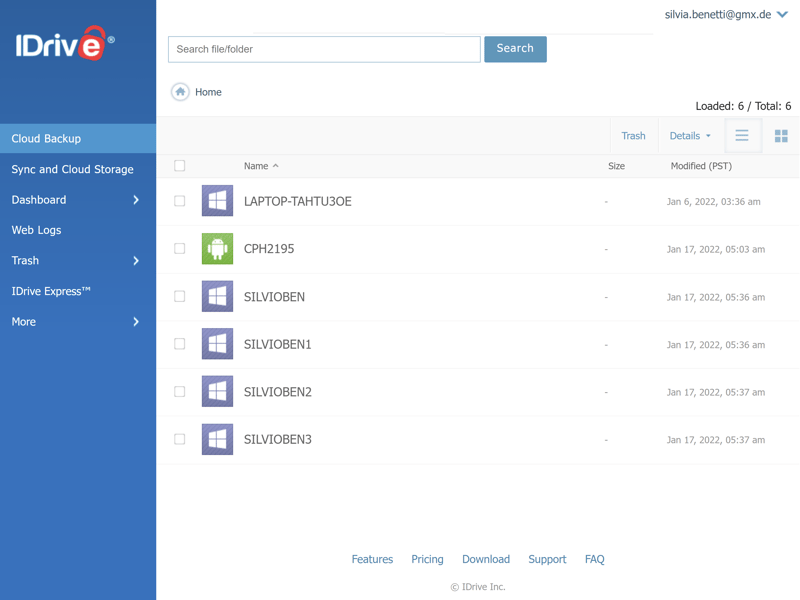Switch to grid thumbnail view

(781, 136)
